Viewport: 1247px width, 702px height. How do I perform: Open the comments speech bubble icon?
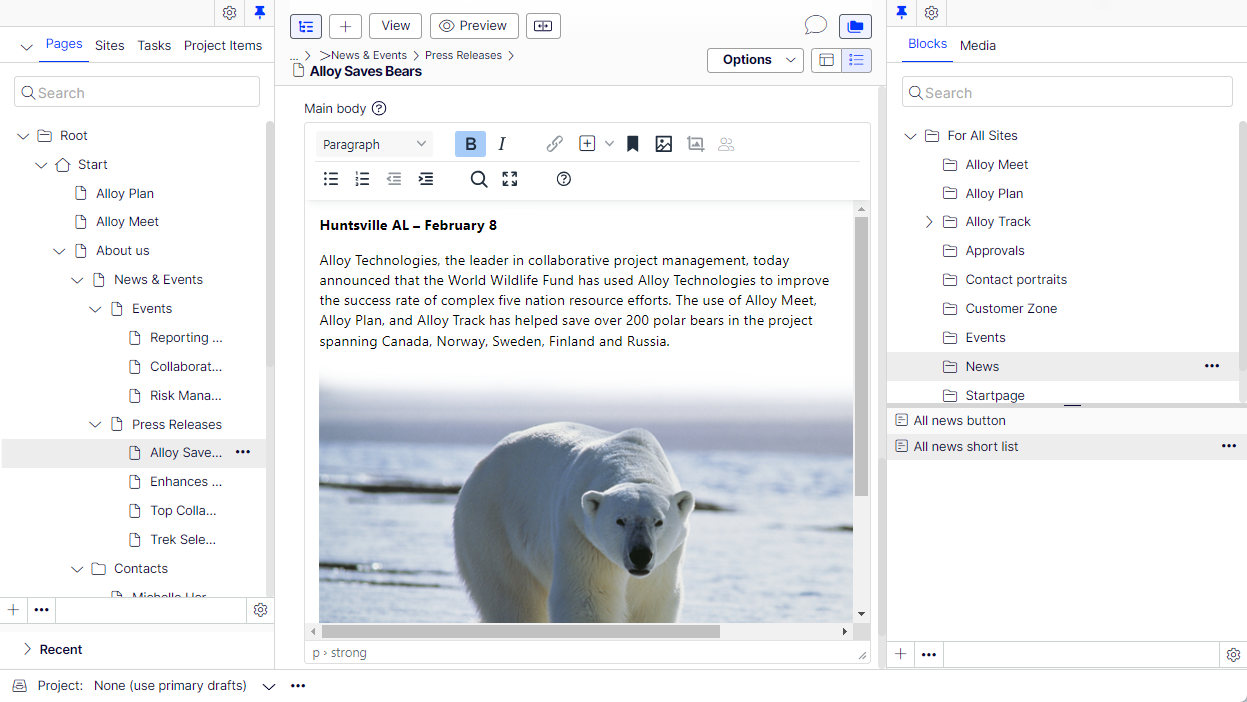click(x=816, y=26)
